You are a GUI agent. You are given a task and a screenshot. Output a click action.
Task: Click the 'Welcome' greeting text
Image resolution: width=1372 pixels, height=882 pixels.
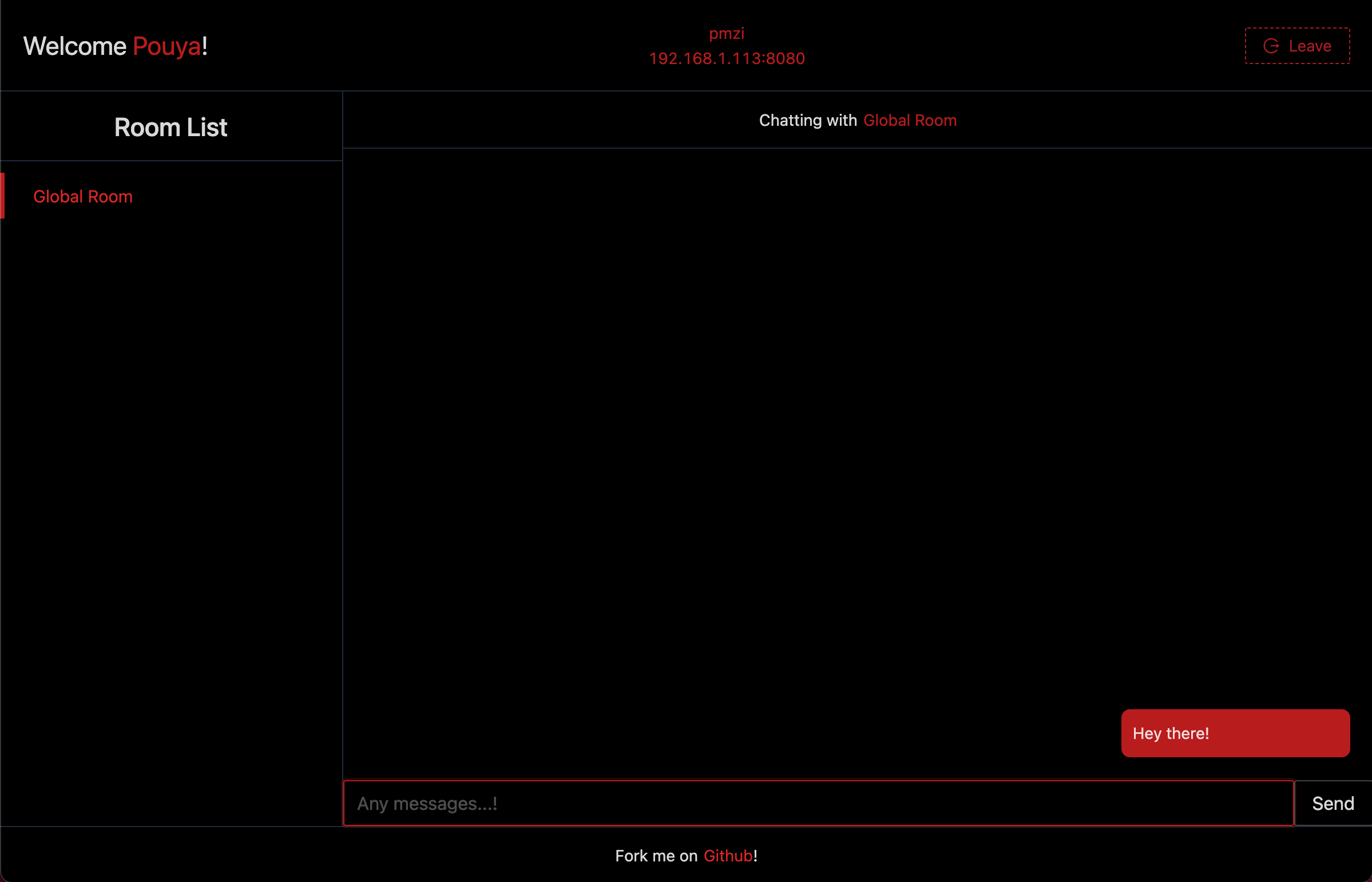tap(74, 46)
